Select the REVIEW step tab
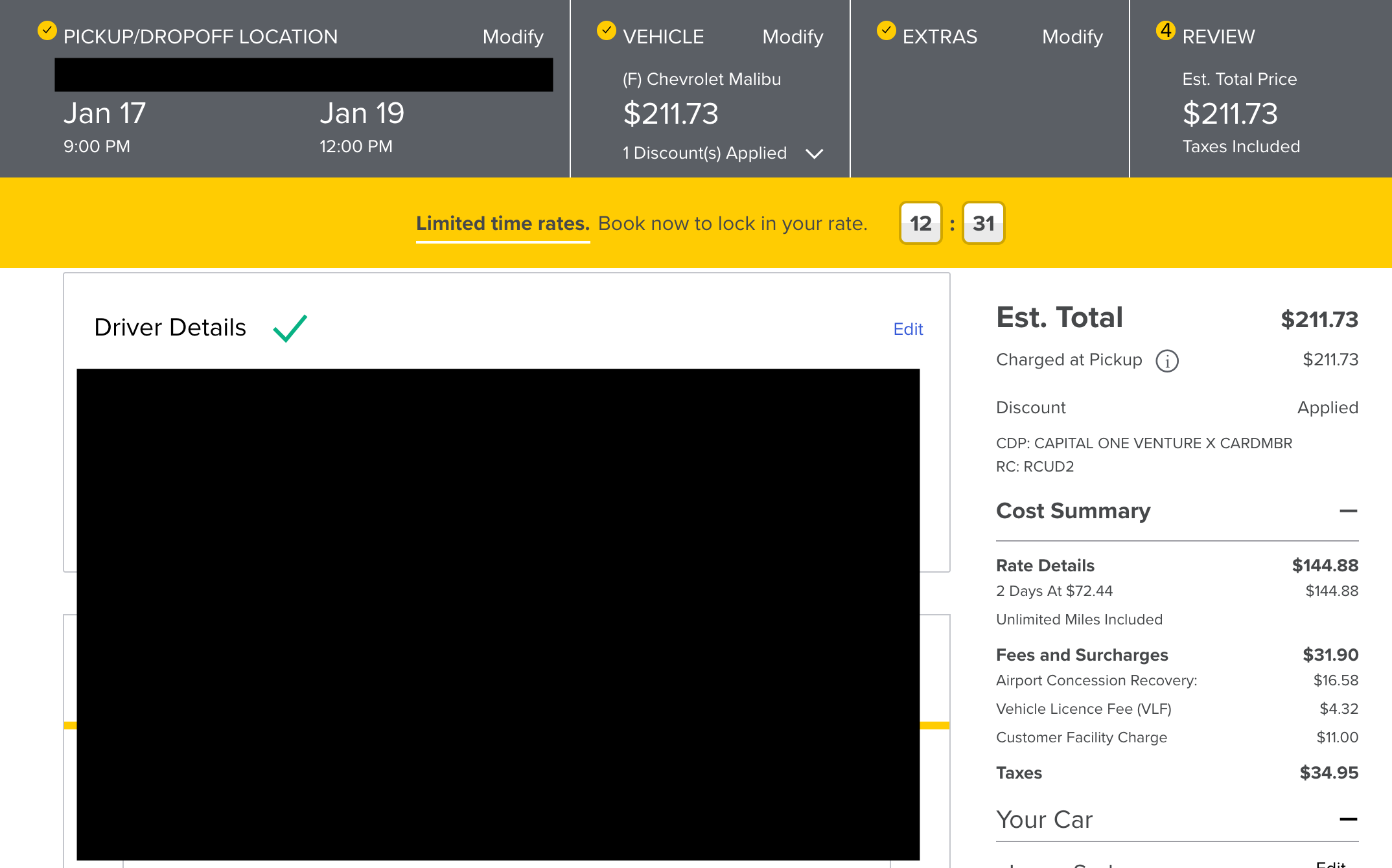1392x868 pixels. pyautogui.click(x=1218, y=37)
